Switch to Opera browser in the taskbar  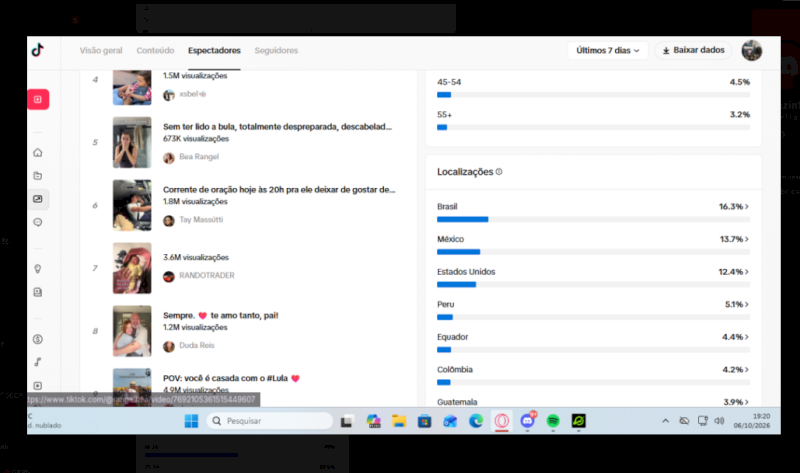pyautogui.click(x=502, y=421)
